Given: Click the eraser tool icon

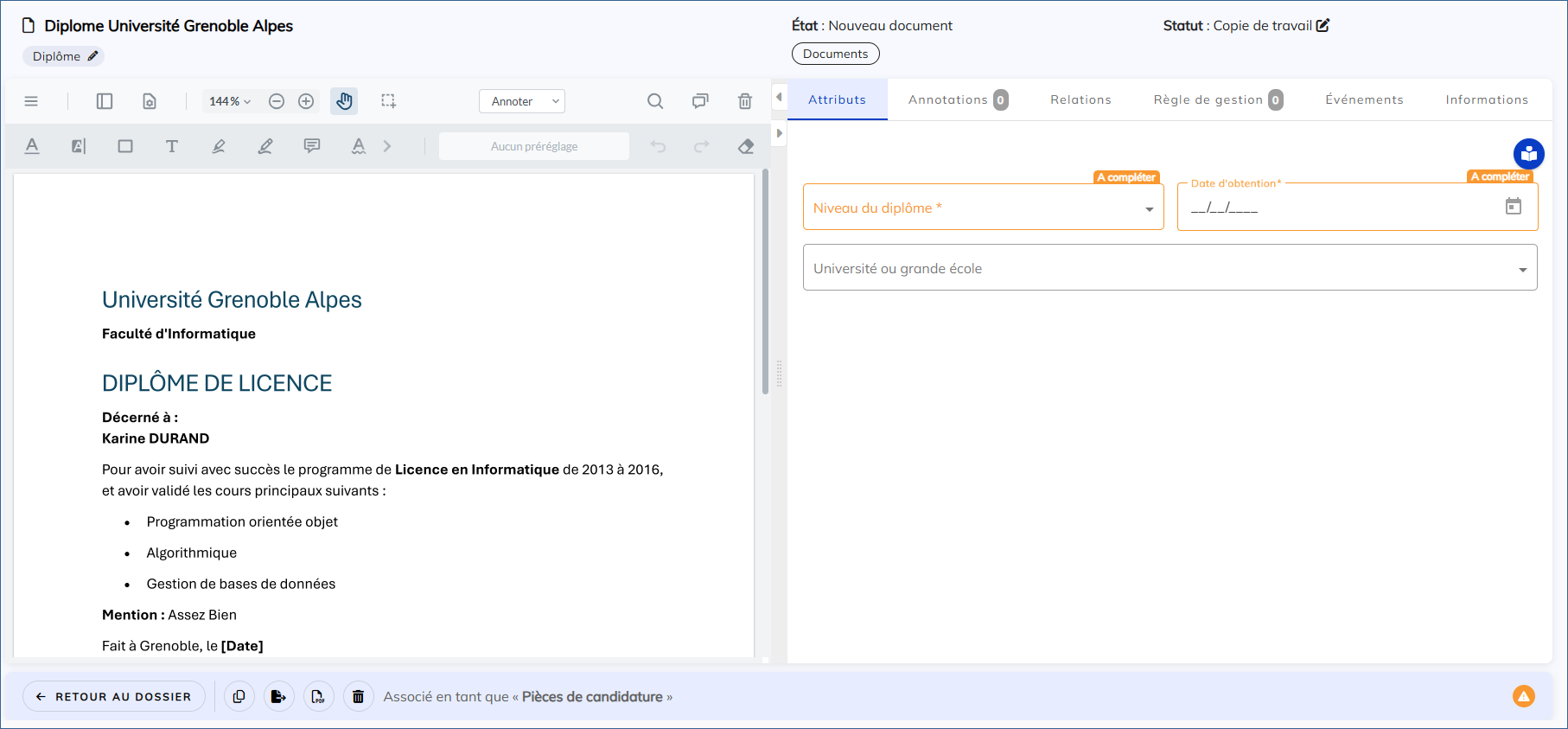Looking at the screenshot, I should pyautogui.click(x=746, y=146).
